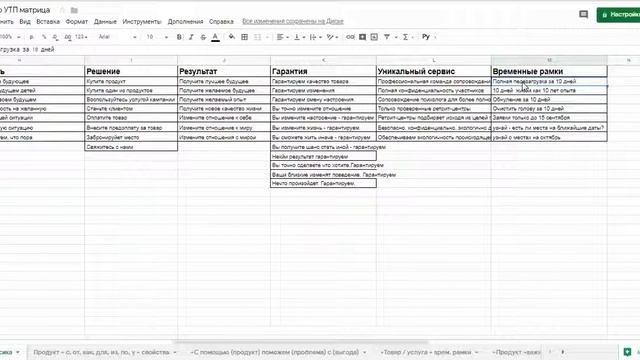The width and height of the screenshot is (640, 360).
Task: Click the insert link icon
Action: click(350, 37)
